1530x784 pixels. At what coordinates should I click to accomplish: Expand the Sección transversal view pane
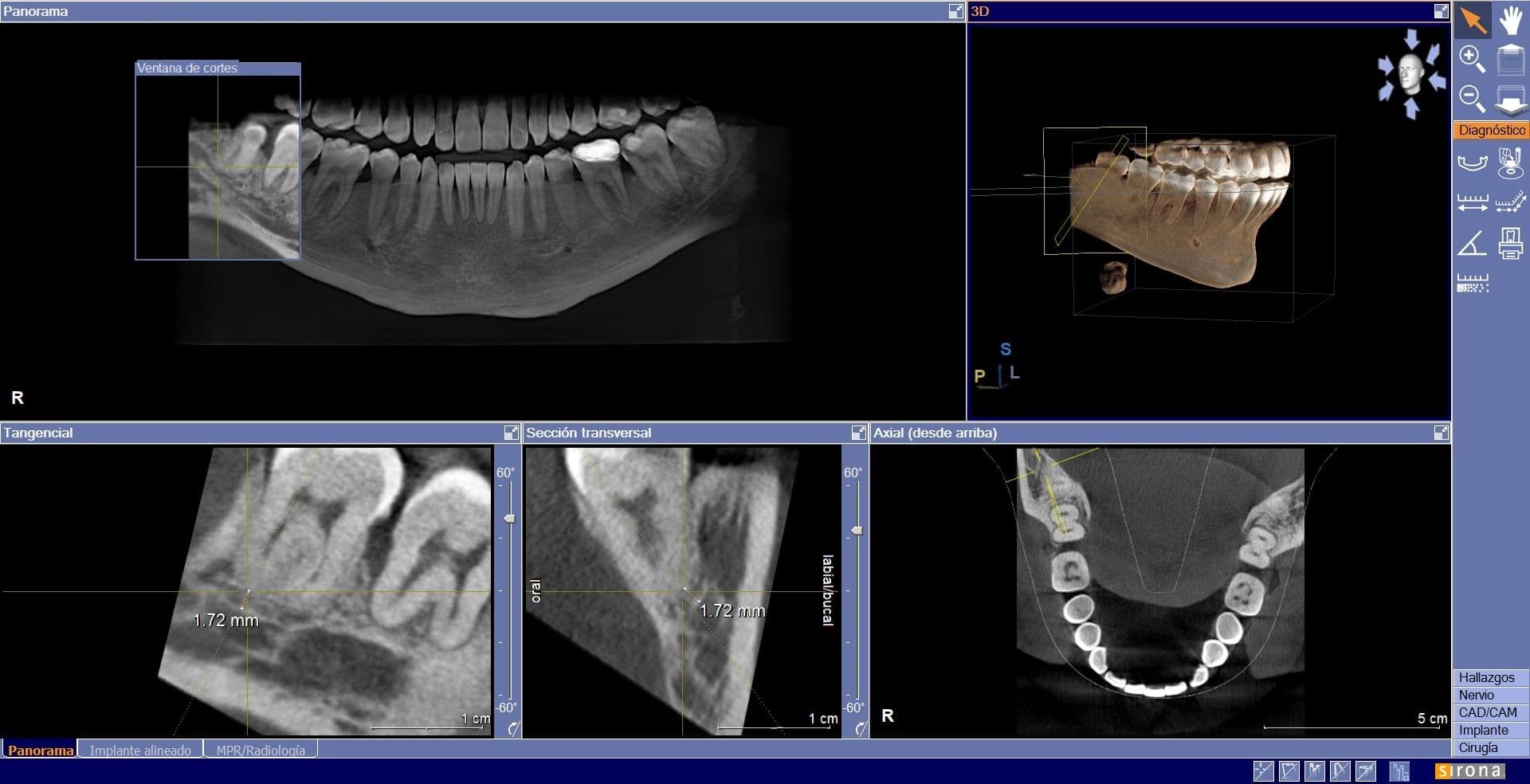[x=858, y=433]
